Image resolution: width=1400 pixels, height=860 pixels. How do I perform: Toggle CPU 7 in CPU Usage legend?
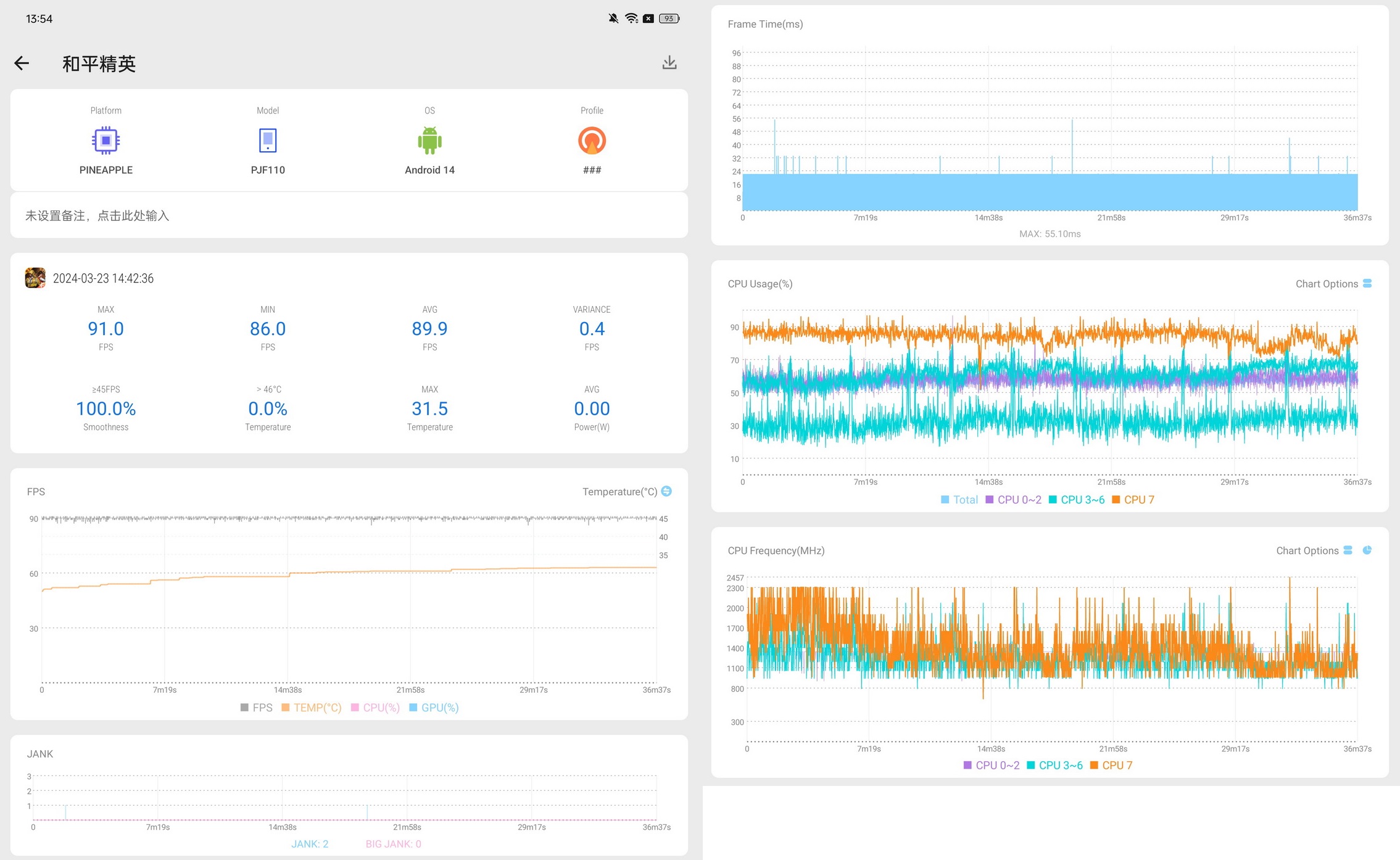[x=1133, y=500]
